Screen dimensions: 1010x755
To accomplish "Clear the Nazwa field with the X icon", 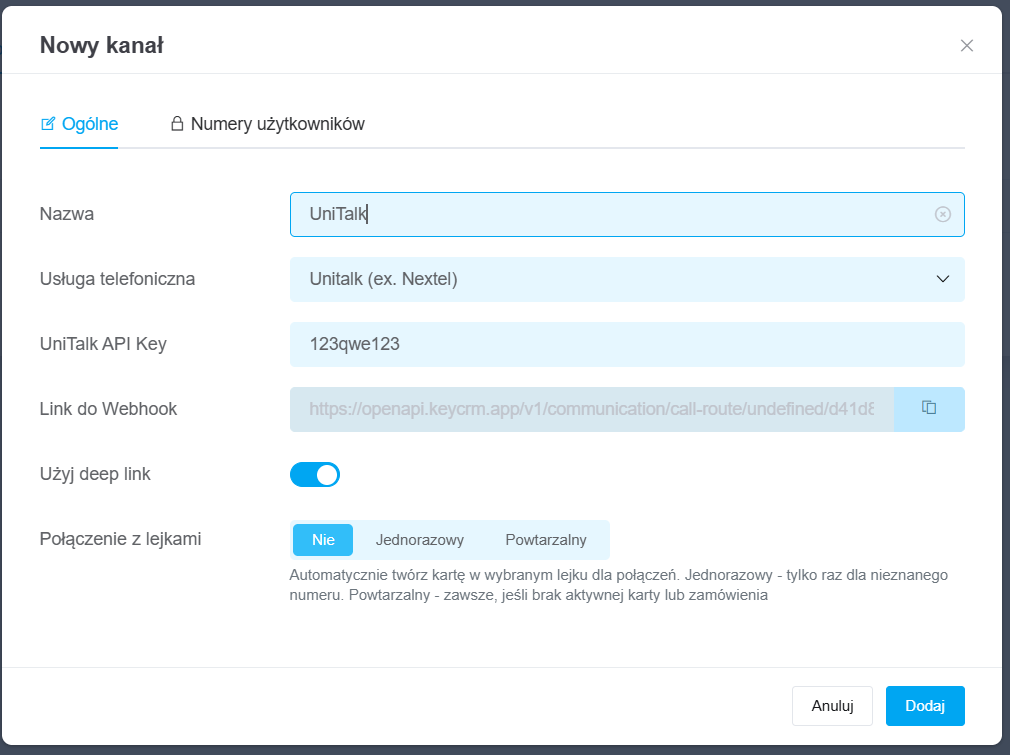I will coord(942,214).
